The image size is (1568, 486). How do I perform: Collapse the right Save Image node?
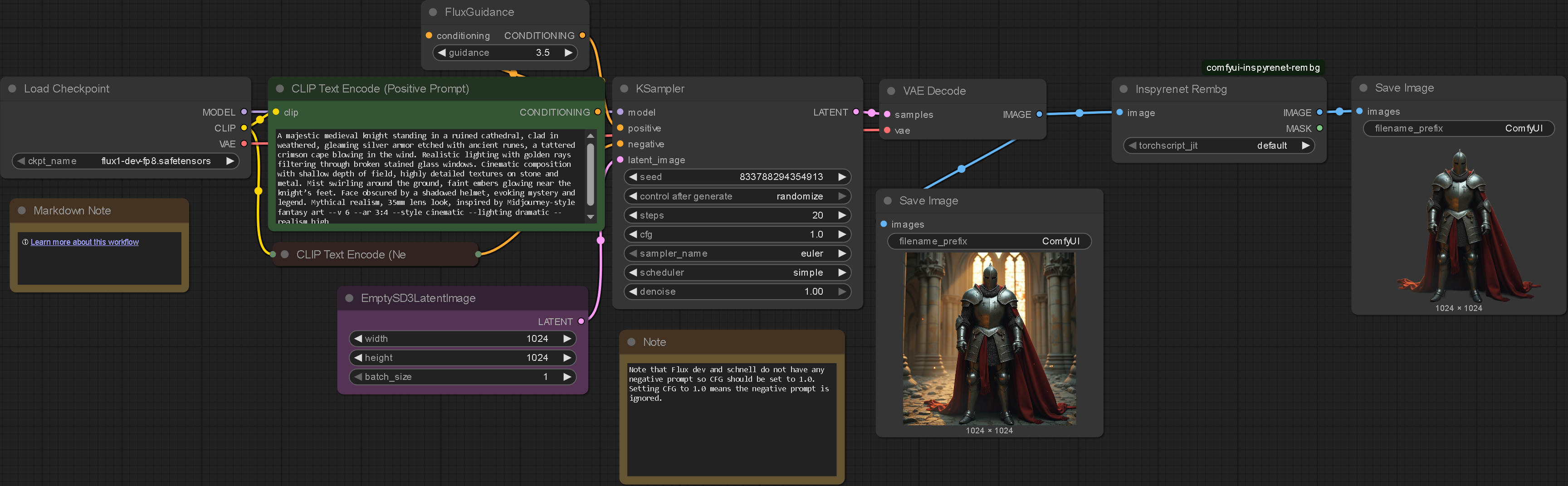(x=1363, y=88)
